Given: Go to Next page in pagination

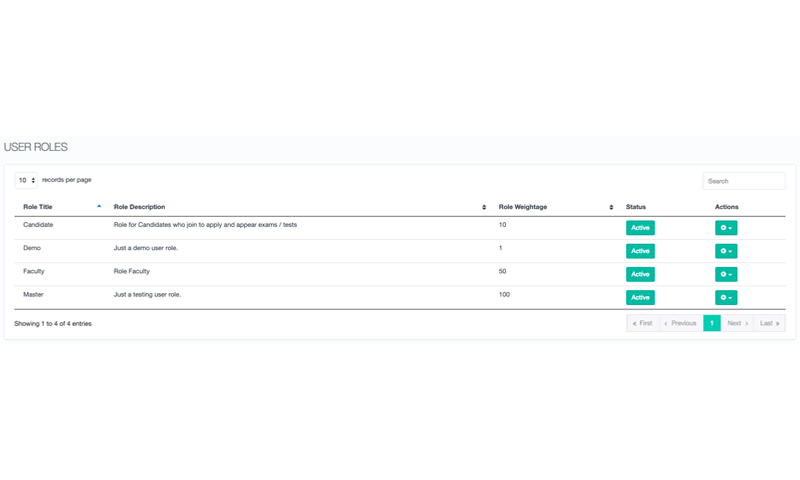Looking at the screenshot, I should pos(737,323).
